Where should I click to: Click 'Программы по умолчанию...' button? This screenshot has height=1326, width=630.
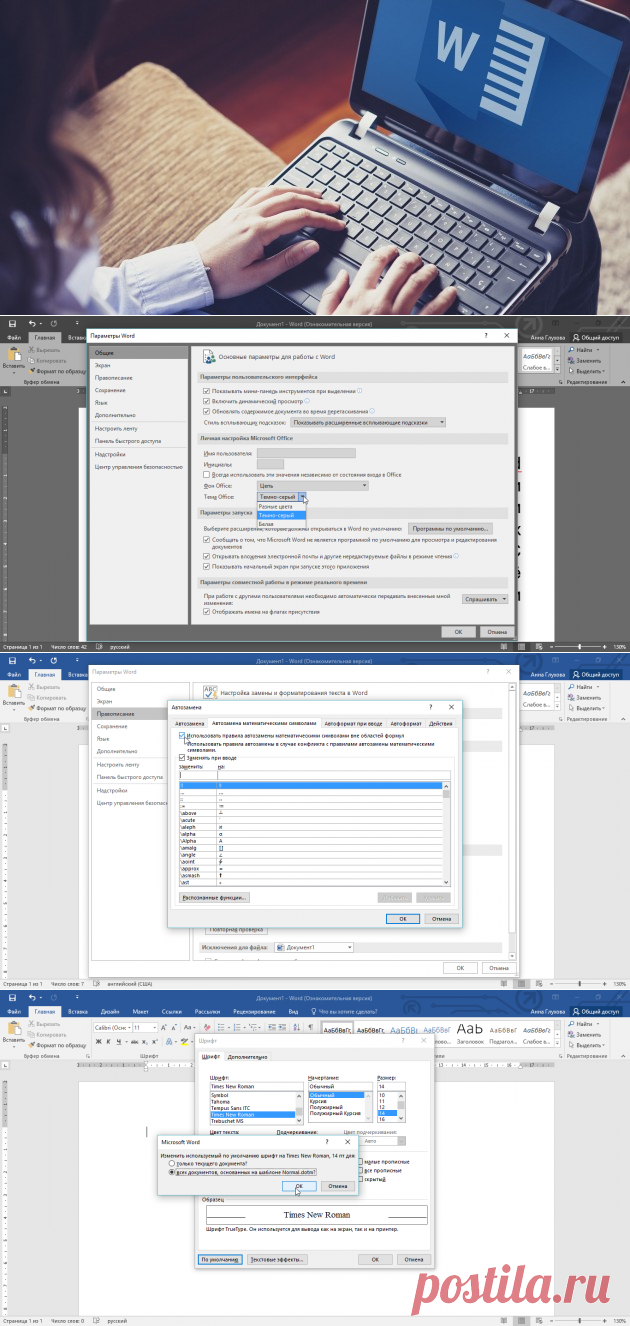[450, 528]
